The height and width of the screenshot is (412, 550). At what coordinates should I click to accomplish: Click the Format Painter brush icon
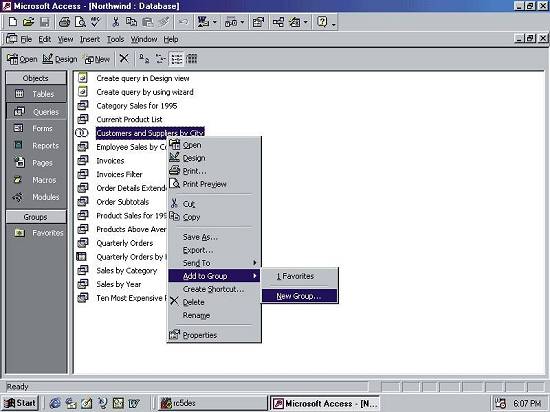tap(163, 22)
